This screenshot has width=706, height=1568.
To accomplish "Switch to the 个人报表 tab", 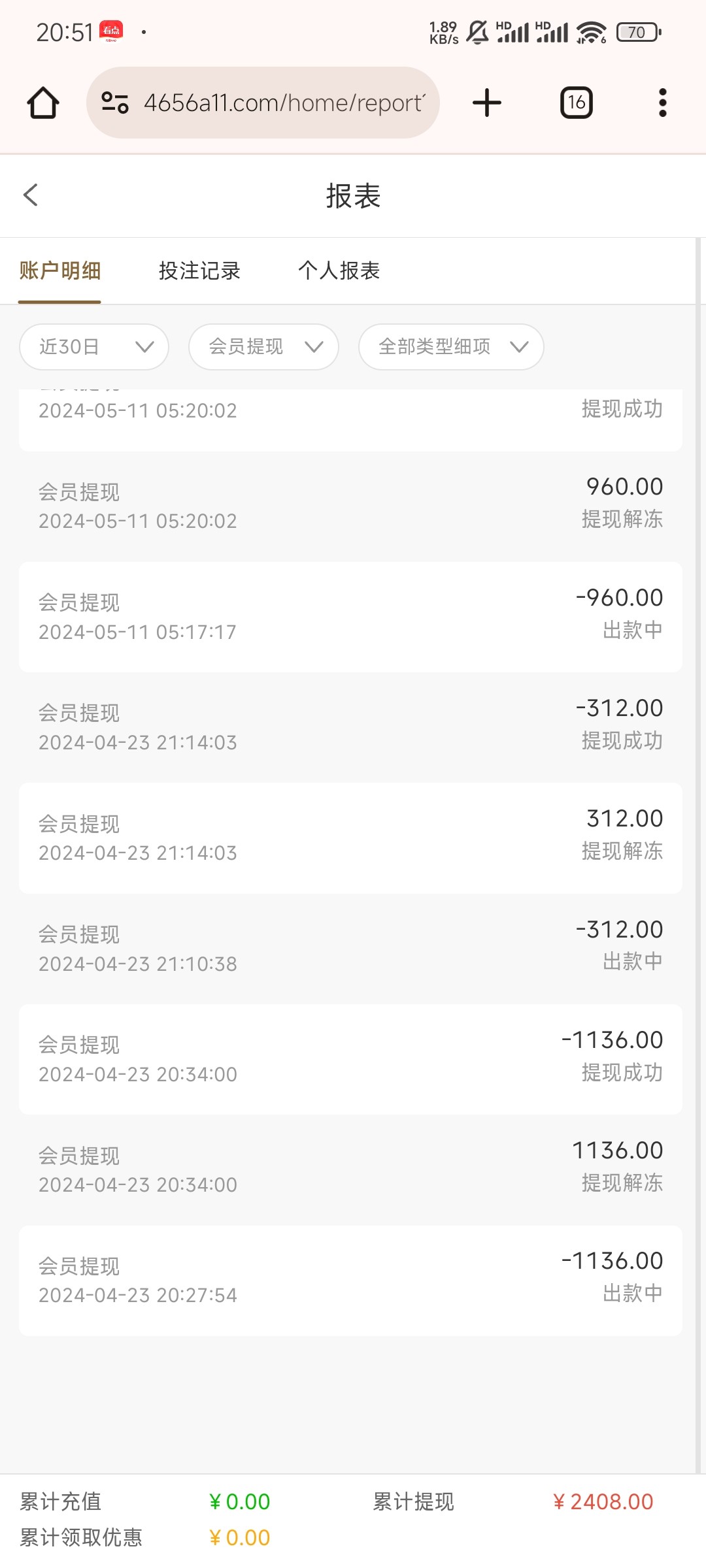I will pyautogui.click(x=339, y=270).
